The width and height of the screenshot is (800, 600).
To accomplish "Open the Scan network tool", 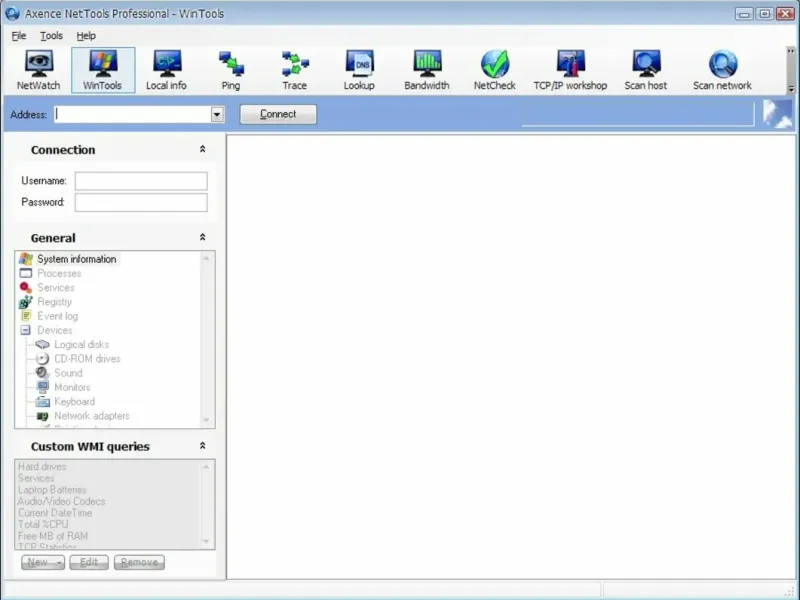I will [x=722, y=70].
